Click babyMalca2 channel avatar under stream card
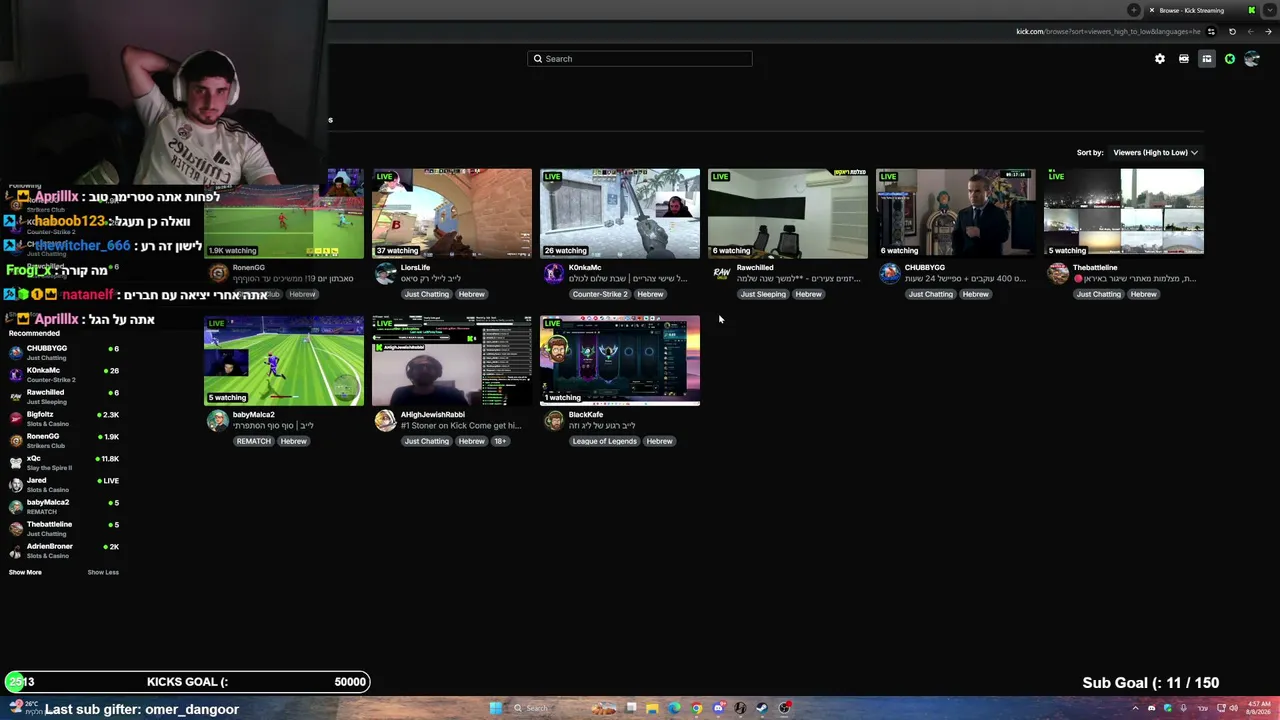The image size is (1280, 720). click(217, 421)
